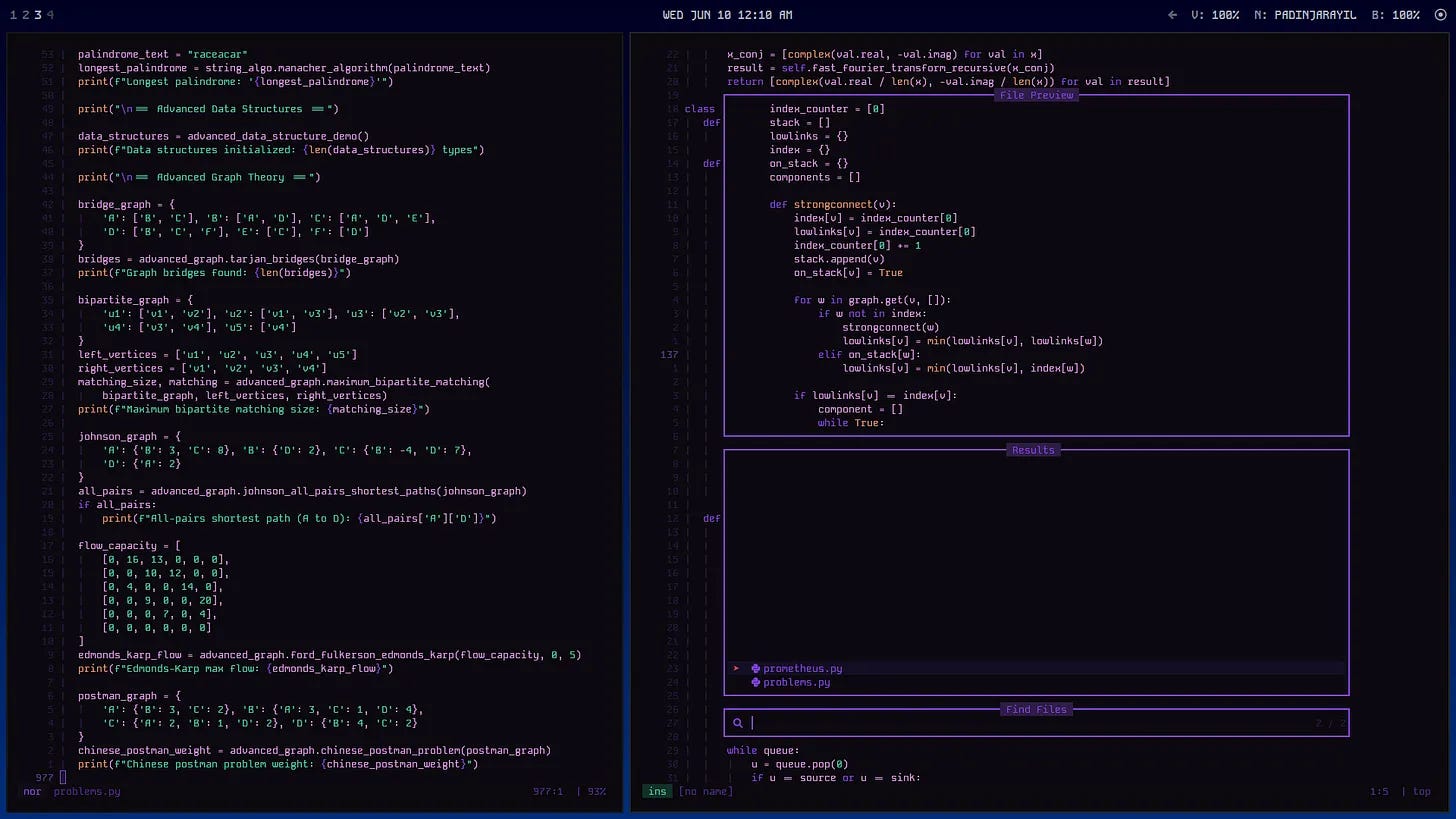
Task: Click the circular power icon in top bar
Action: click(1440, 15)
